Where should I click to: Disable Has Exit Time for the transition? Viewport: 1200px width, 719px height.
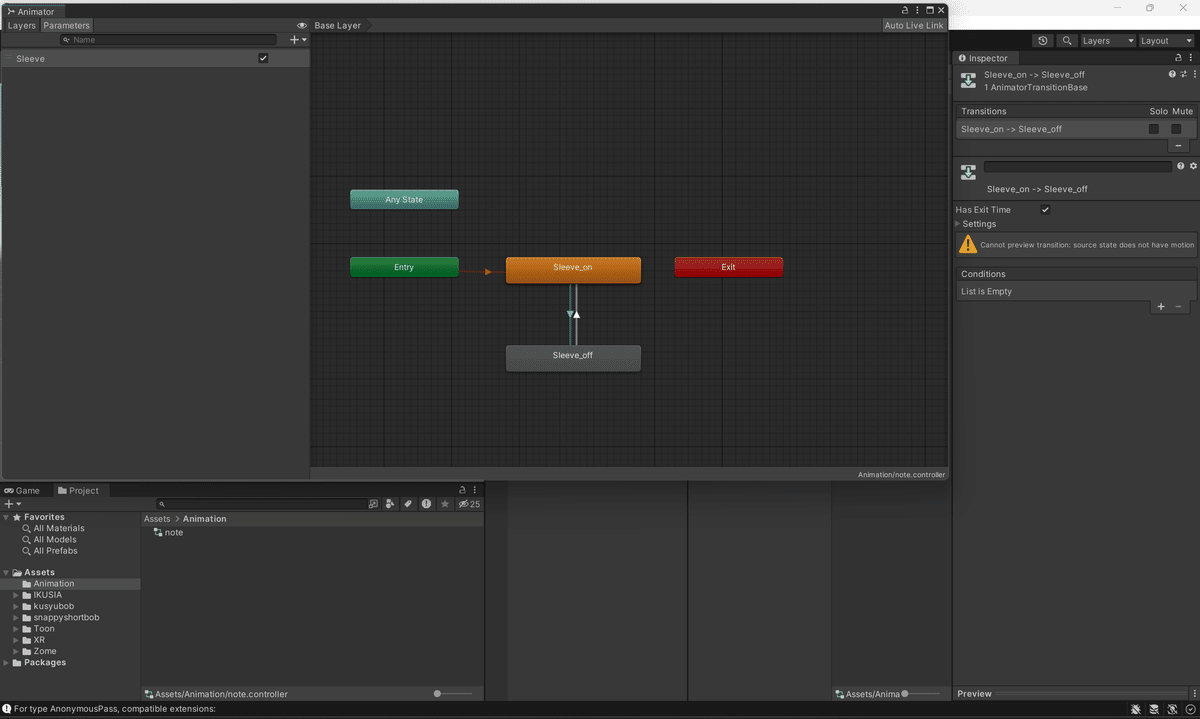(x=1045, y=209)
